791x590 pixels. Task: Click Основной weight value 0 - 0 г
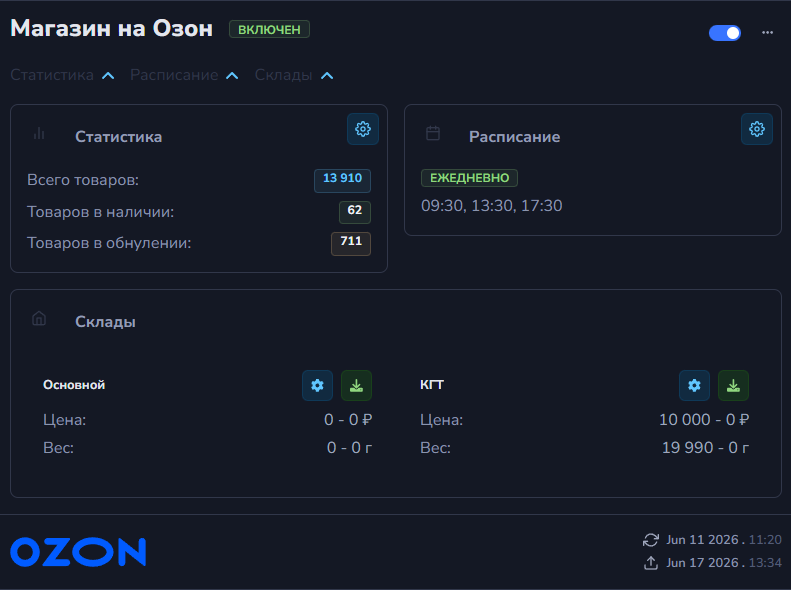tap(349, 448)
